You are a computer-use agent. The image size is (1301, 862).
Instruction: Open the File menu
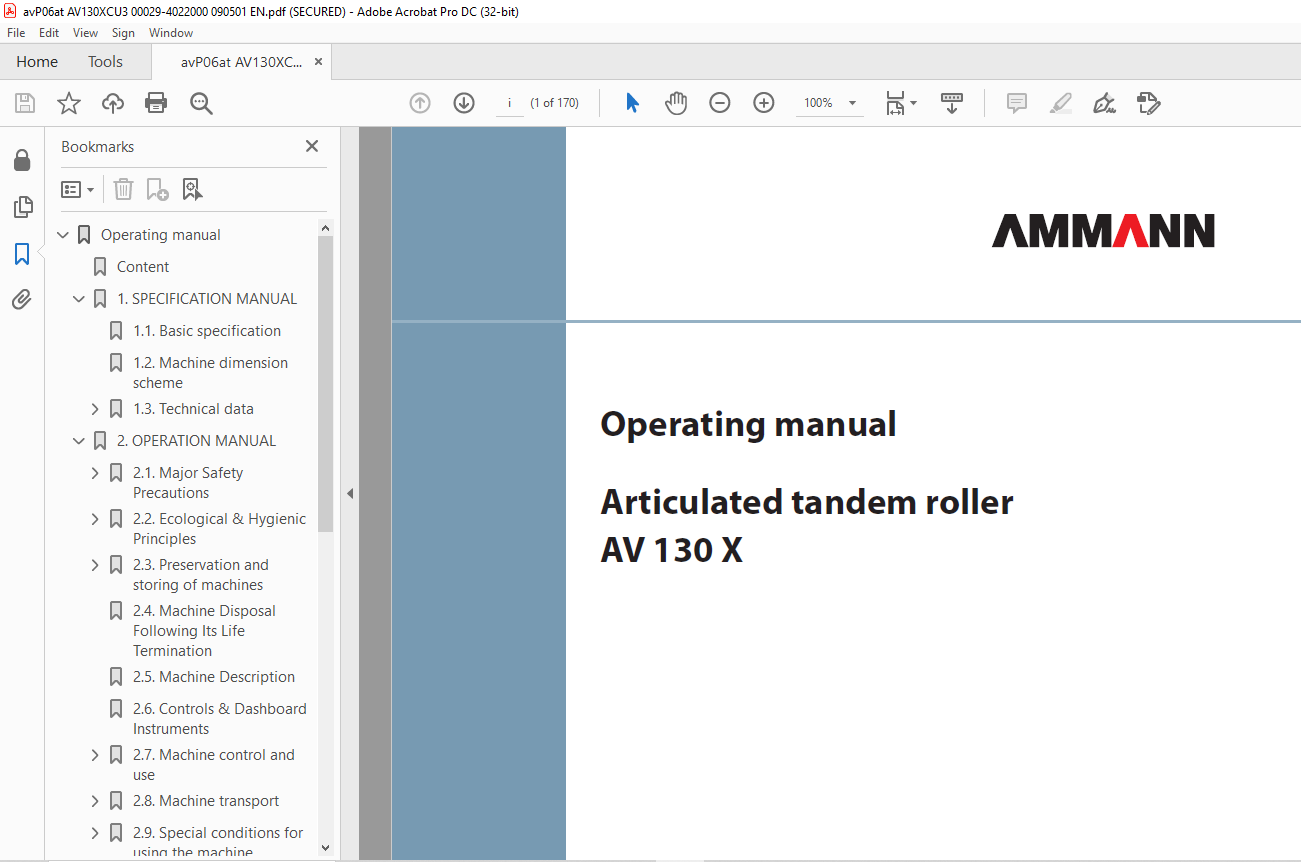(x=16, y=33)
